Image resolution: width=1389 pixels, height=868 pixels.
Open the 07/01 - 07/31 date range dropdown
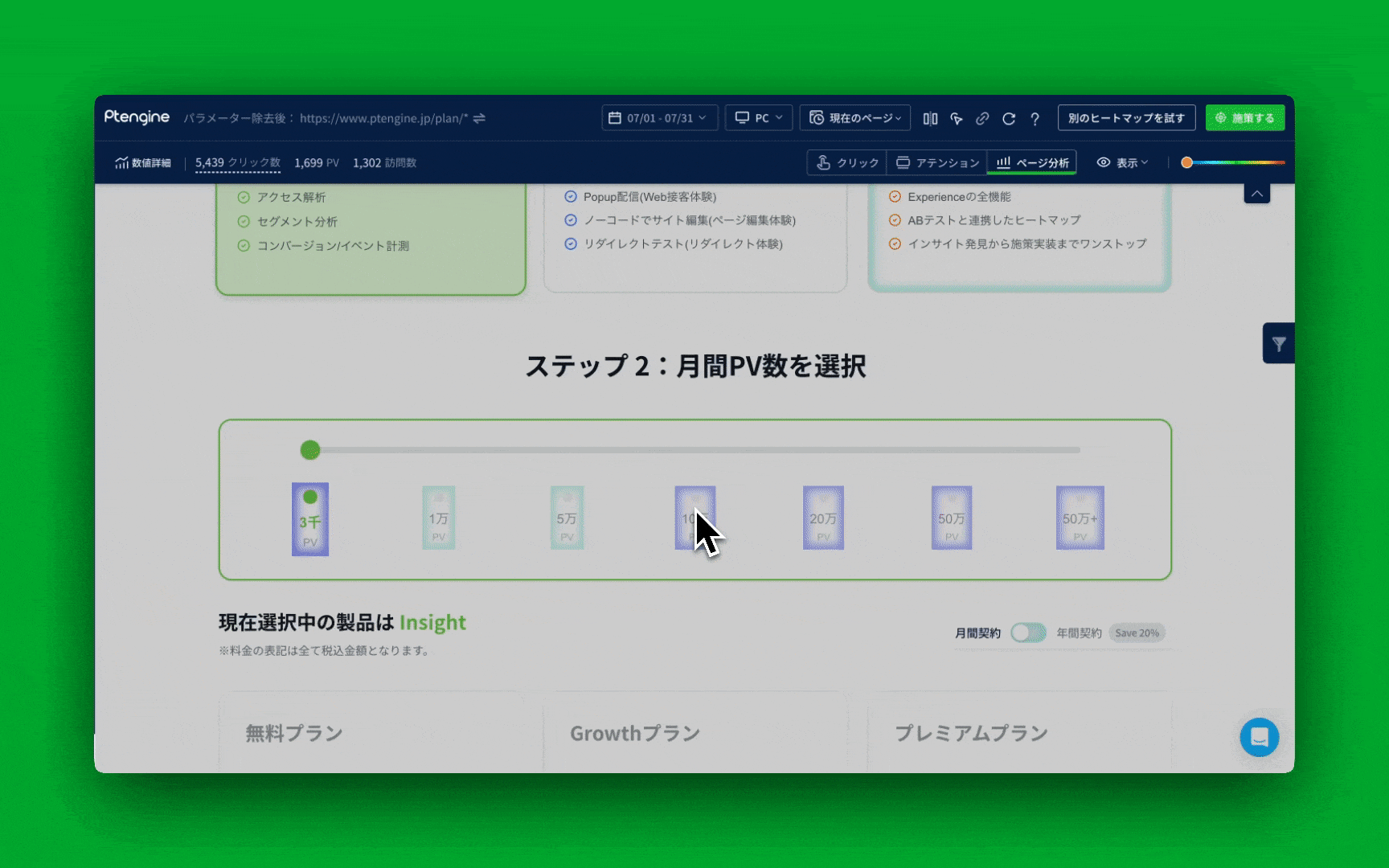click(x=658, y=118)
